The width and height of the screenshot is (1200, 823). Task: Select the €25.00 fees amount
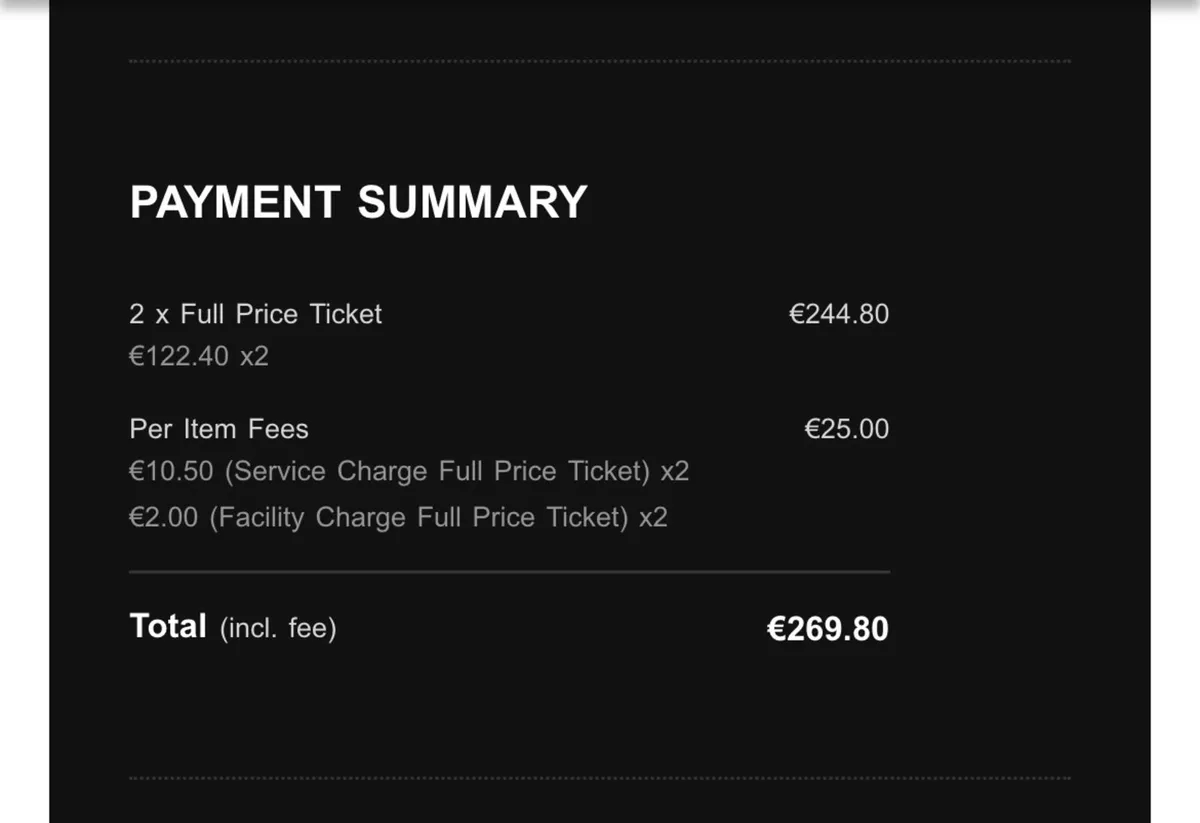pyautogui.click(x=846, y=429)
